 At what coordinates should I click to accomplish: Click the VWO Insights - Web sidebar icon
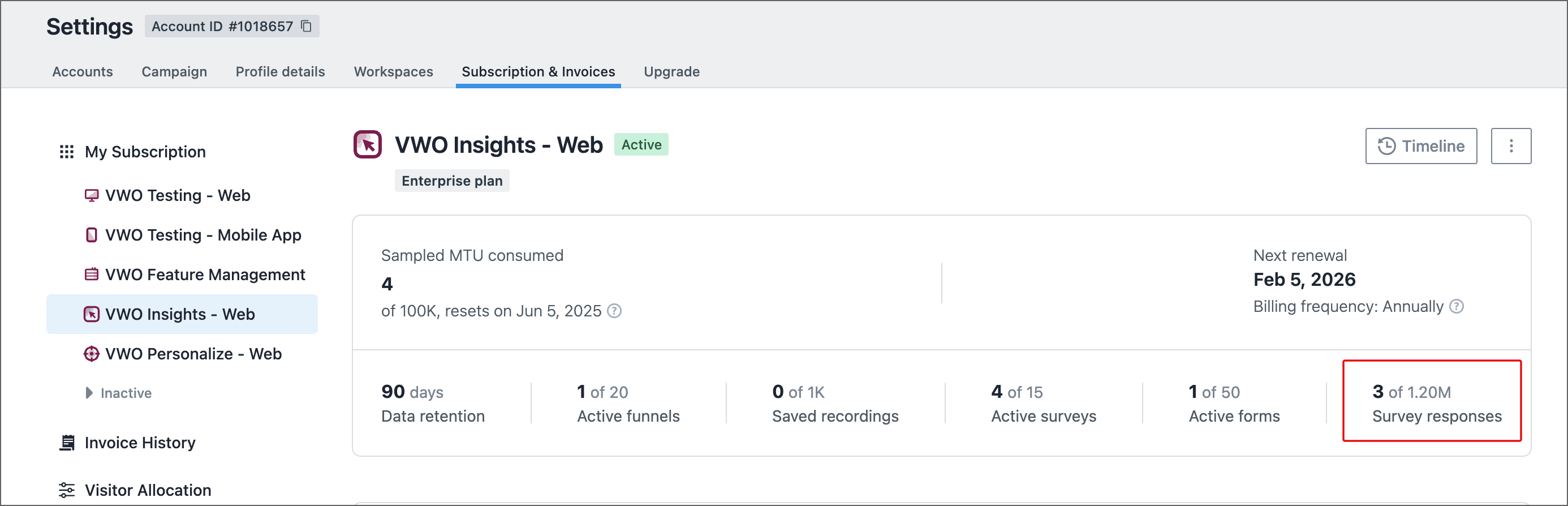pyautogui.click(x=91, y=314)
